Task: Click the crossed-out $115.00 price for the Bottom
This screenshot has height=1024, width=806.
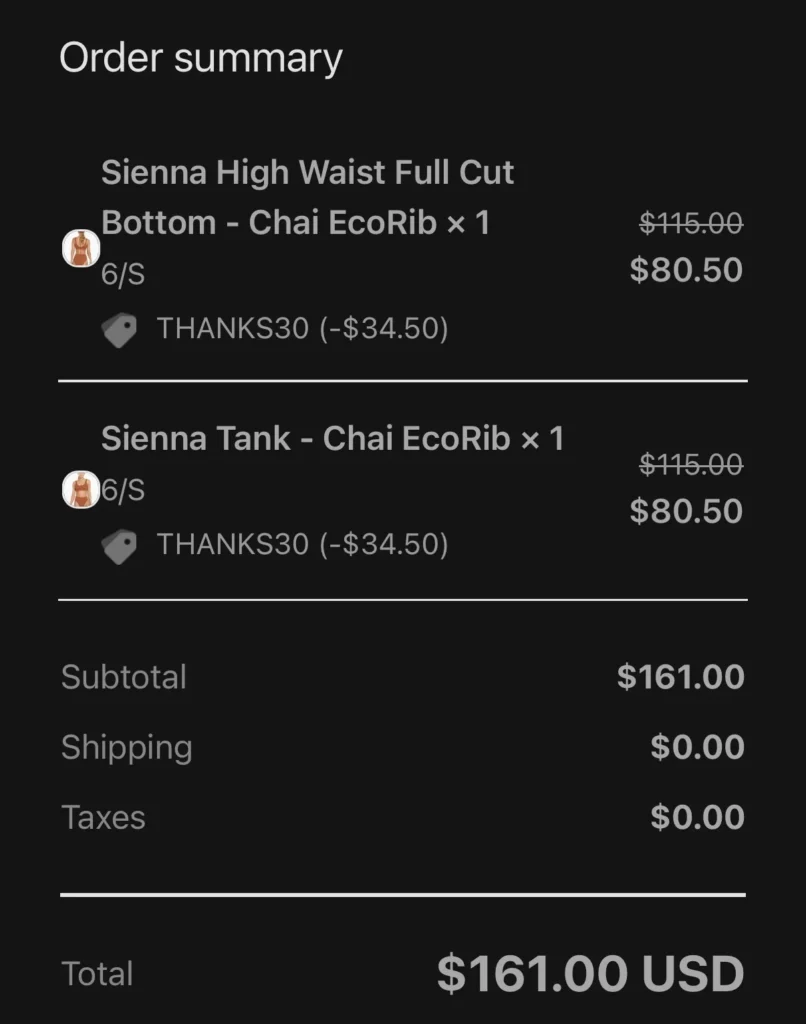Action: (691, 223)
